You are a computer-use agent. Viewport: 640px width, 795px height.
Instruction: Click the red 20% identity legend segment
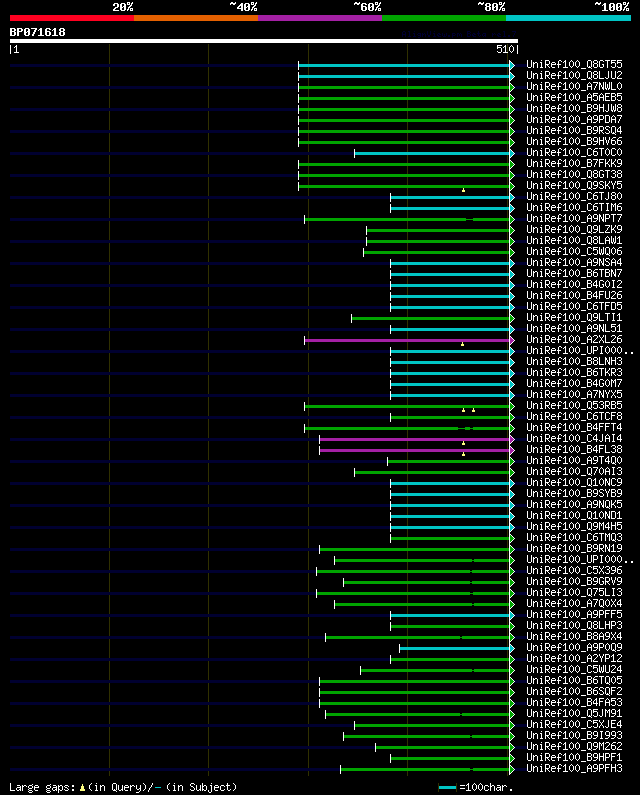[x=72, y=18]
